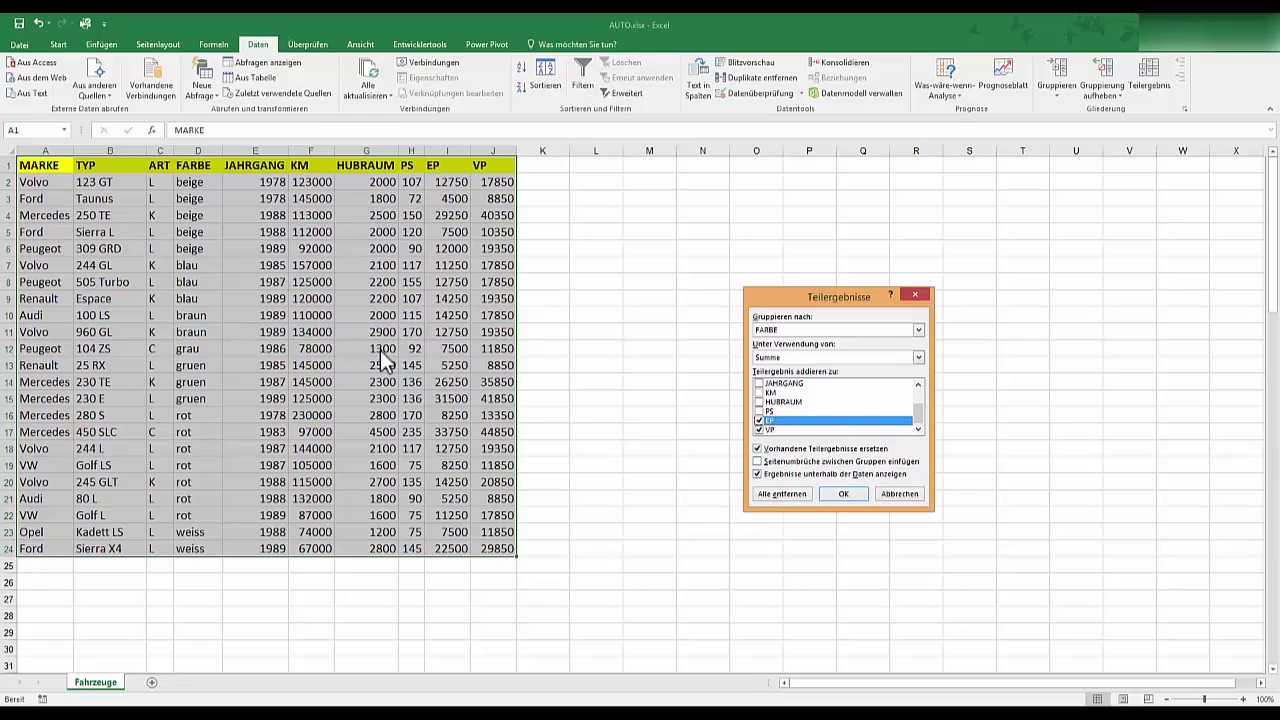
Task: Open the Datenüberprüfung tool
Action: pos(753,93)
